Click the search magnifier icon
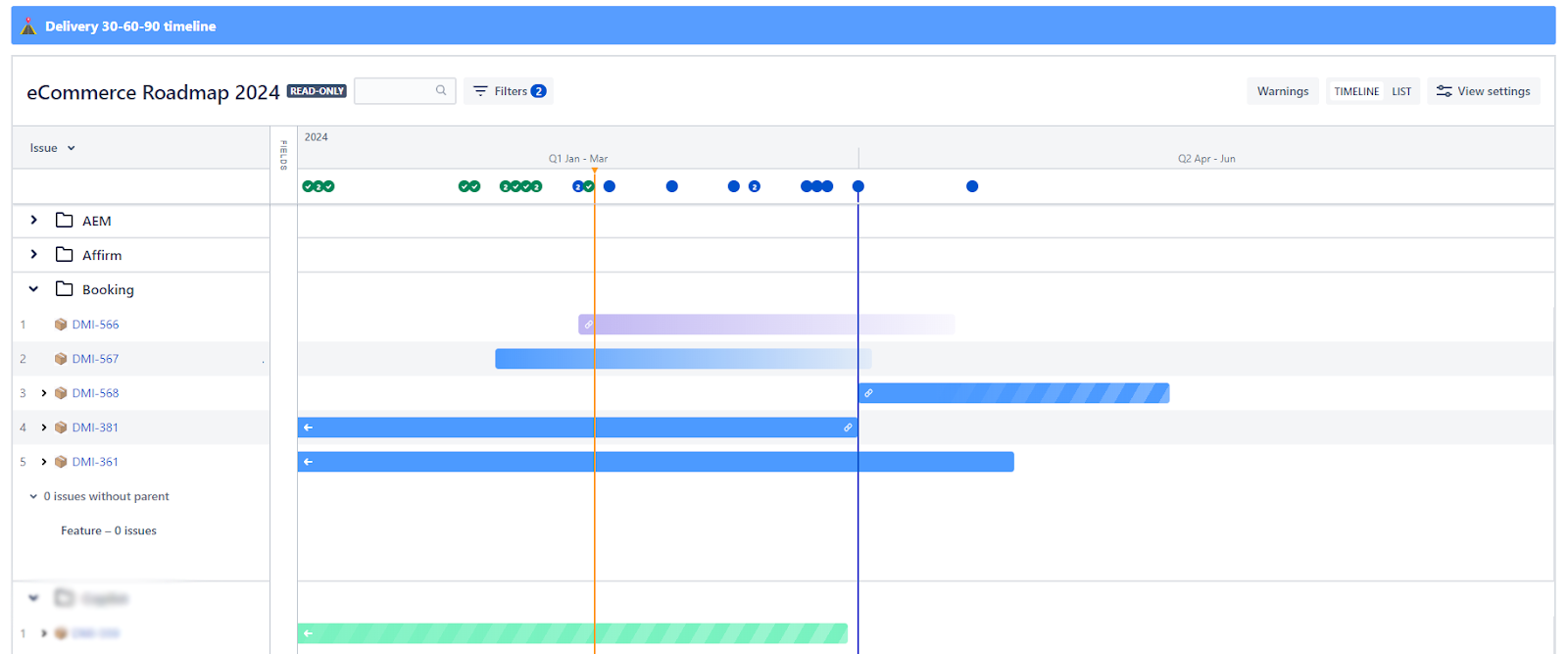The image size is (1568, 654). pyautogui.click(x=441, y=90)
